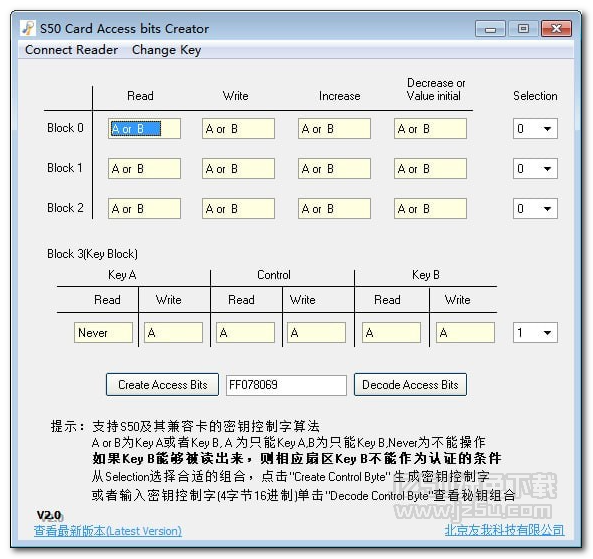This screenshot has width=593, height=559.
Task: Select Block 1 Write access field
Action: [238, 169]
